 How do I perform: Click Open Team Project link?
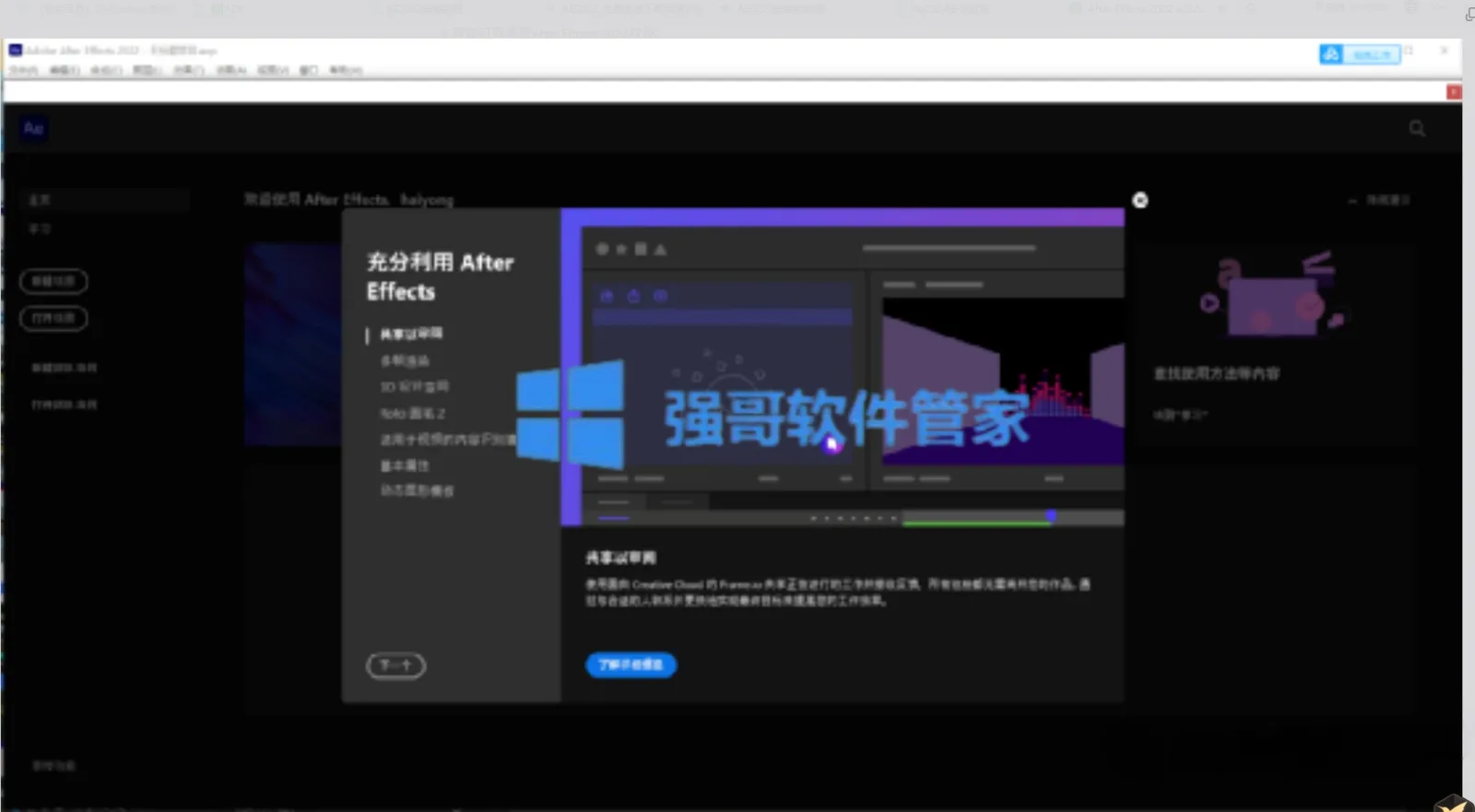[64, 405]
